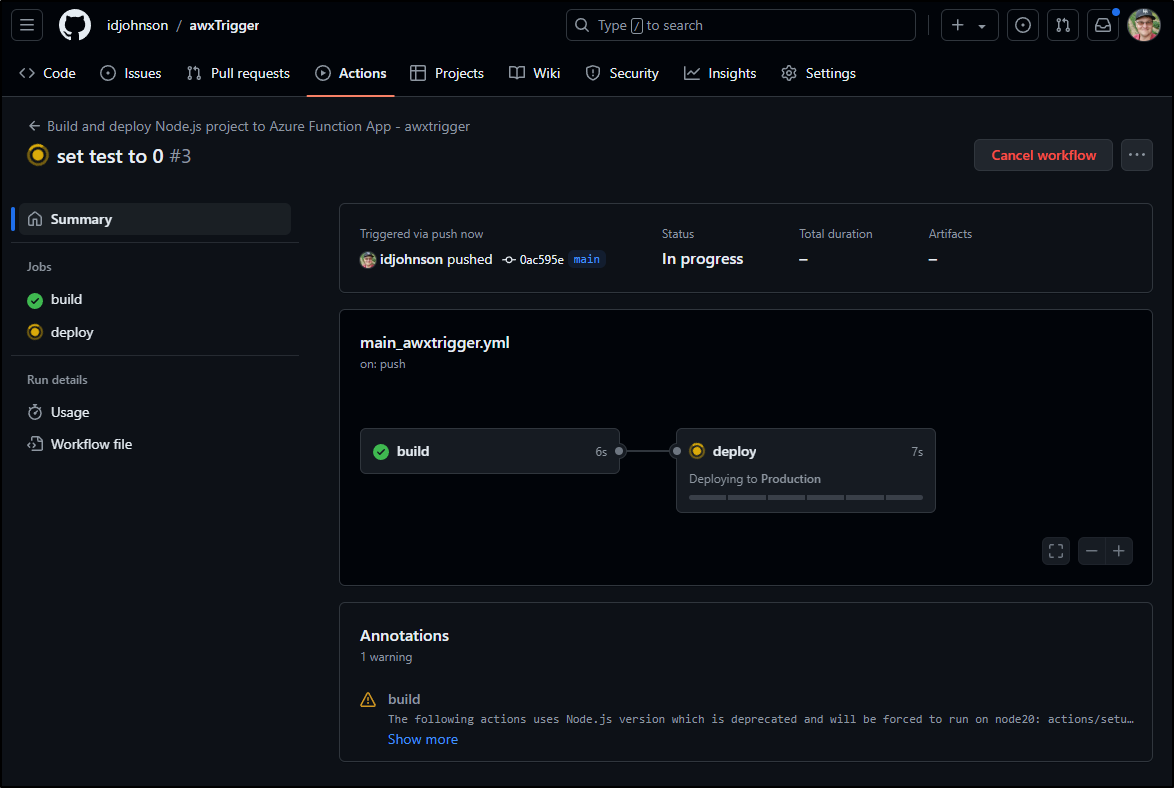Go to the Issues tab
Image resolution: width=1174 pixels, height=788 pixels.
pos(131,73)
